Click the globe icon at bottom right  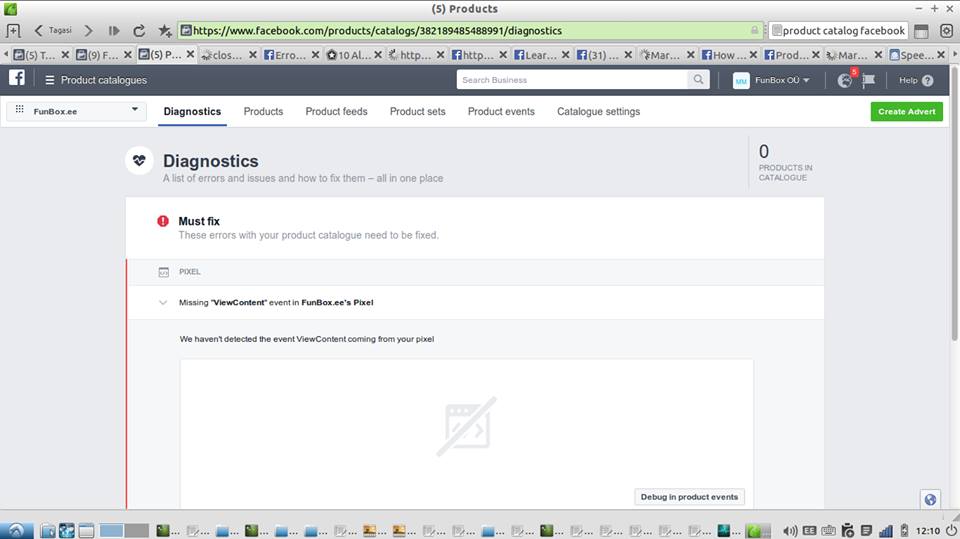coord(930,499)
